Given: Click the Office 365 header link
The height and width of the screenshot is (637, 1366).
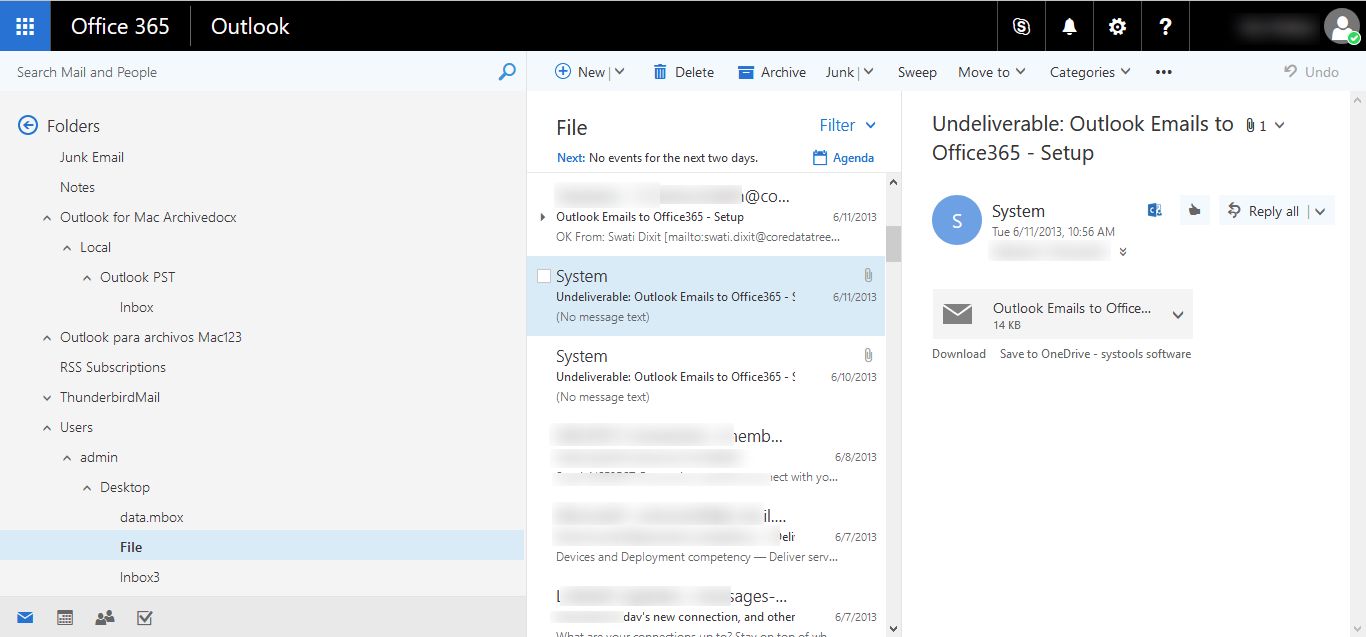Looking at the screenshot, I should pyautogui.click(x=120, y=26).
